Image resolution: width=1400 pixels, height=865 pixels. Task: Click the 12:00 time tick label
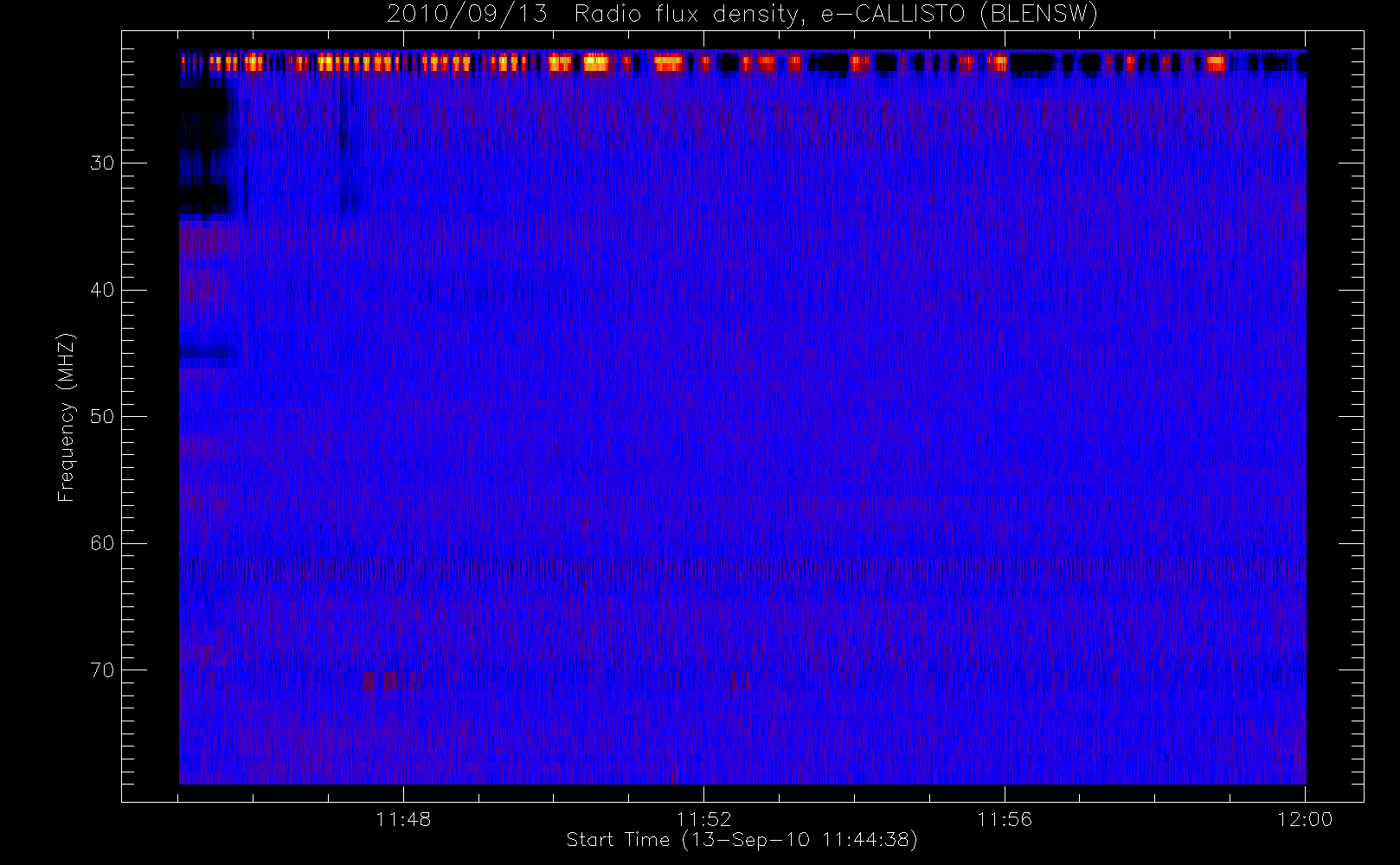point(1305,819)
